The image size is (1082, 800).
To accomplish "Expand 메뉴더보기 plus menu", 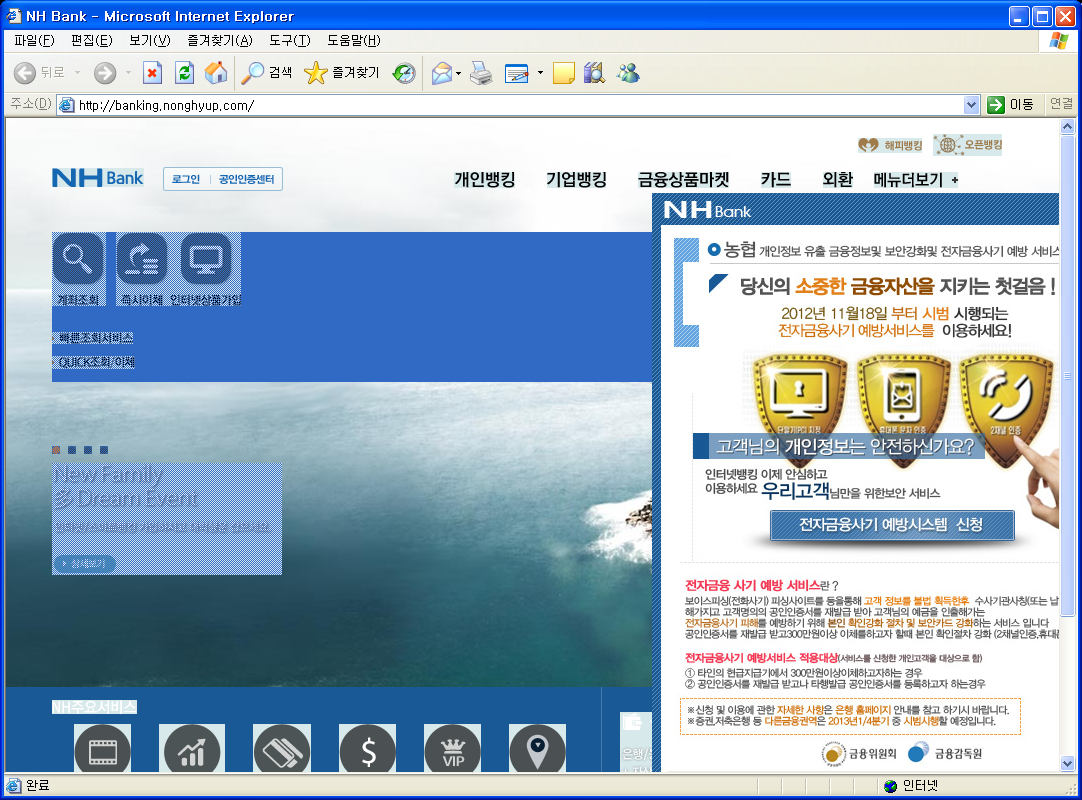I will click(x=915, y=179).
